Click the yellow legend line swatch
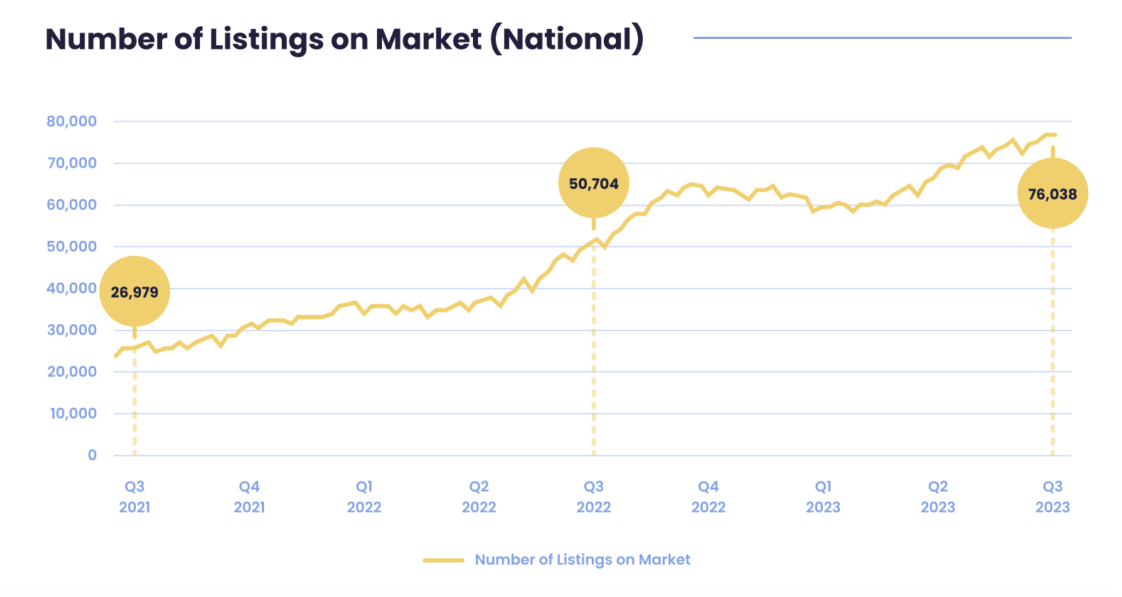 [x=443, y=560]
